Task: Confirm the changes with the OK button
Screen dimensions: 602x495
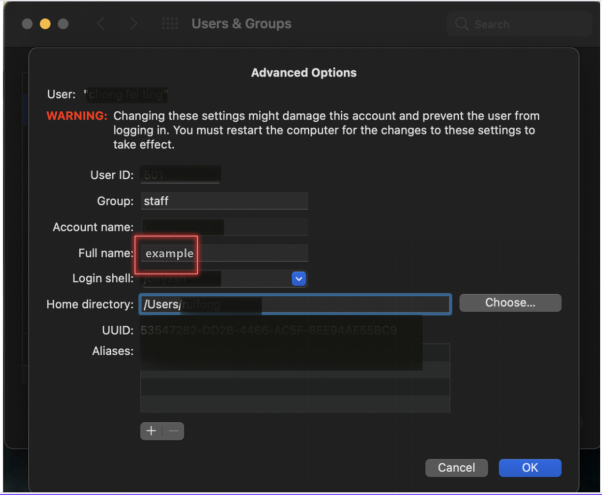Action: pyautogui.click(x=529, y=468)
